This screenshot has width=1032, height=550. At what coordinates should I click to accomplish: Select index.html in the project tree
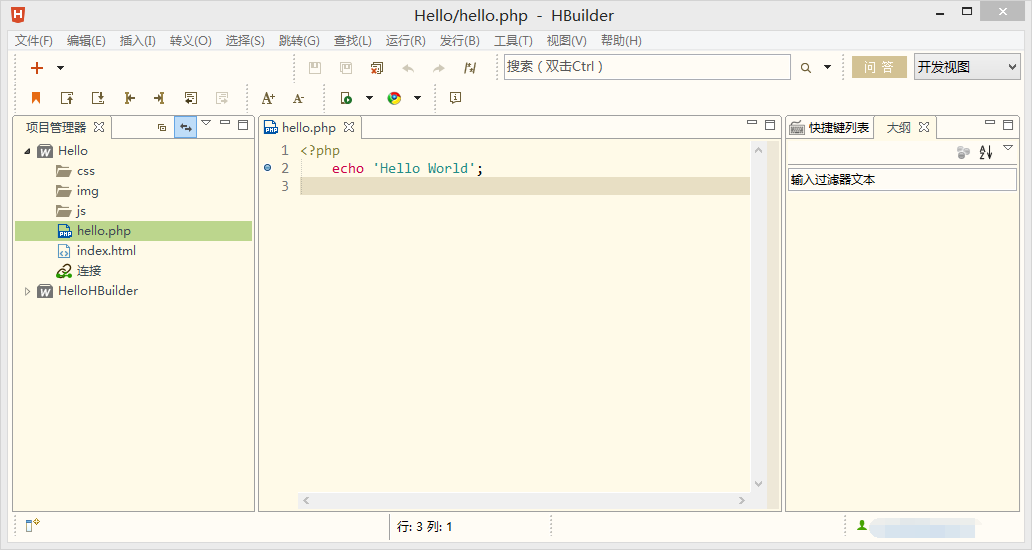pos(106,251)
